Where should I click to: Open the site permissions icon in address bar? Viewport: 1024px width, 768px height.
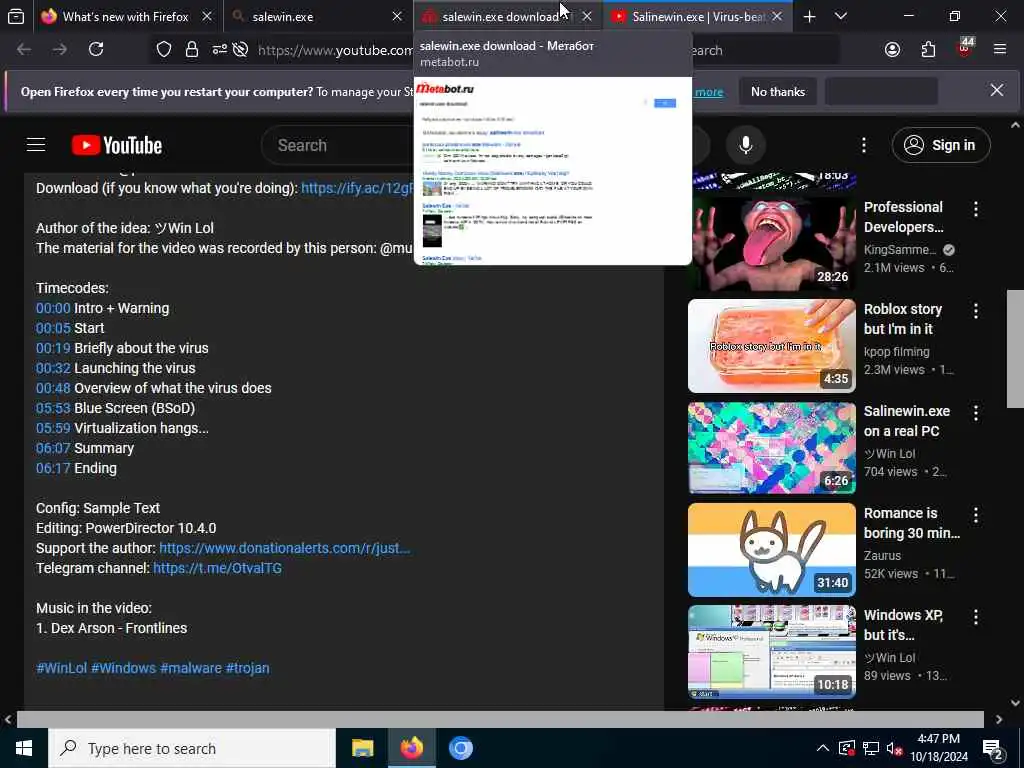[x=219, y=50]
